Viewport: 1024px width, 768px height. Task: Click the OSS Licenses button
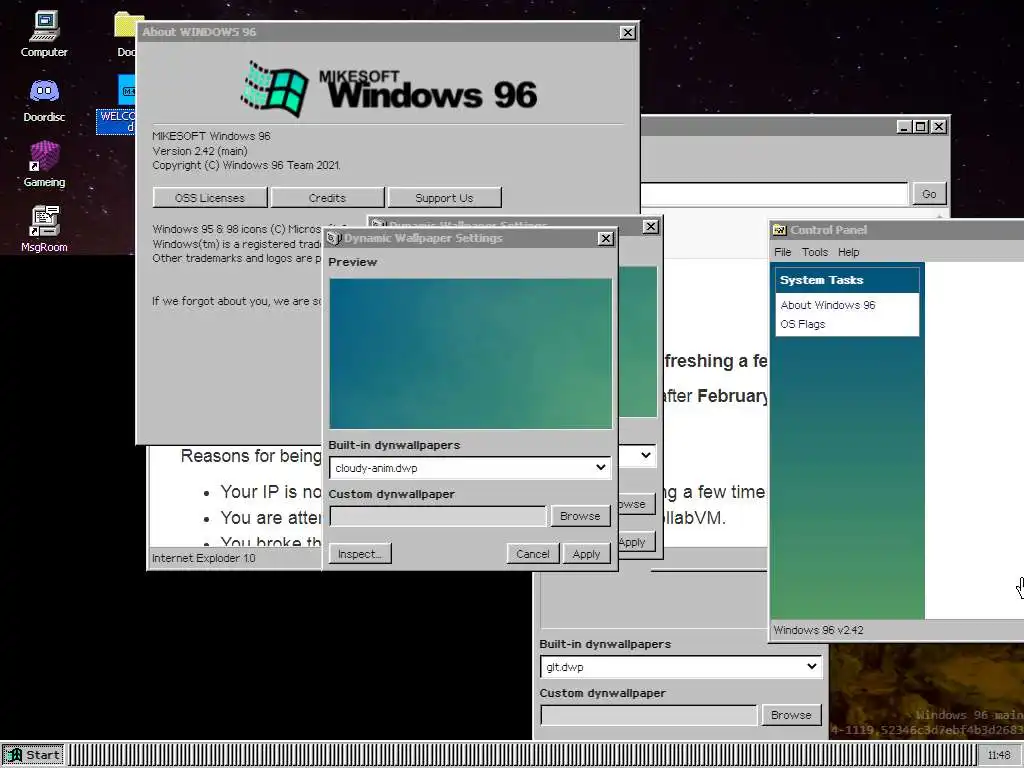click(210, 197)
